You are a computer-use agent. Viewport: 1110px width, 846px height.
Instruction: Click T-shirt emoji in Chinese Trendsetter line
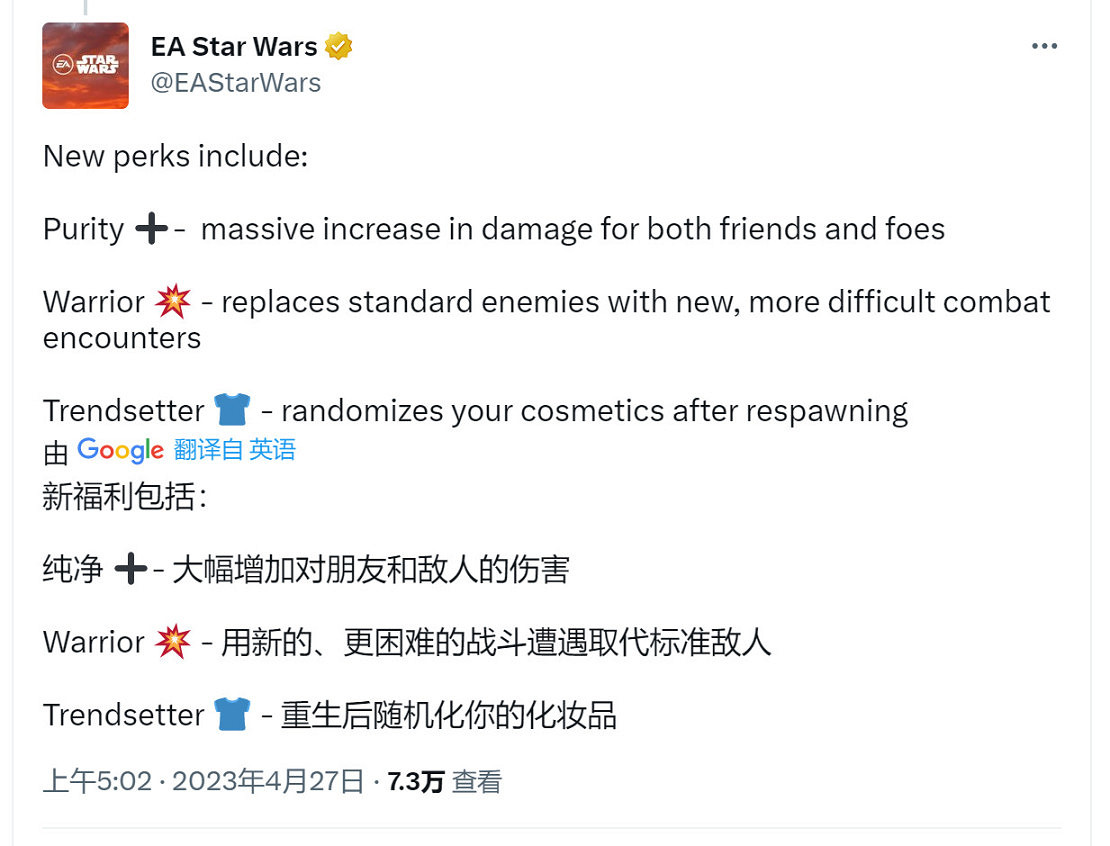231,715
